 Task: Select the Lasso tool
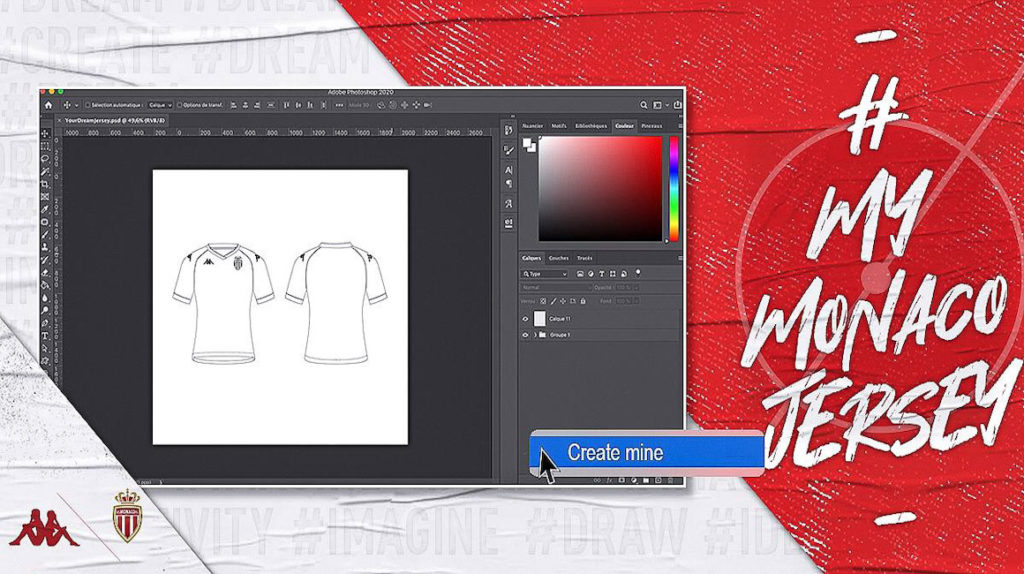(46, 159)
